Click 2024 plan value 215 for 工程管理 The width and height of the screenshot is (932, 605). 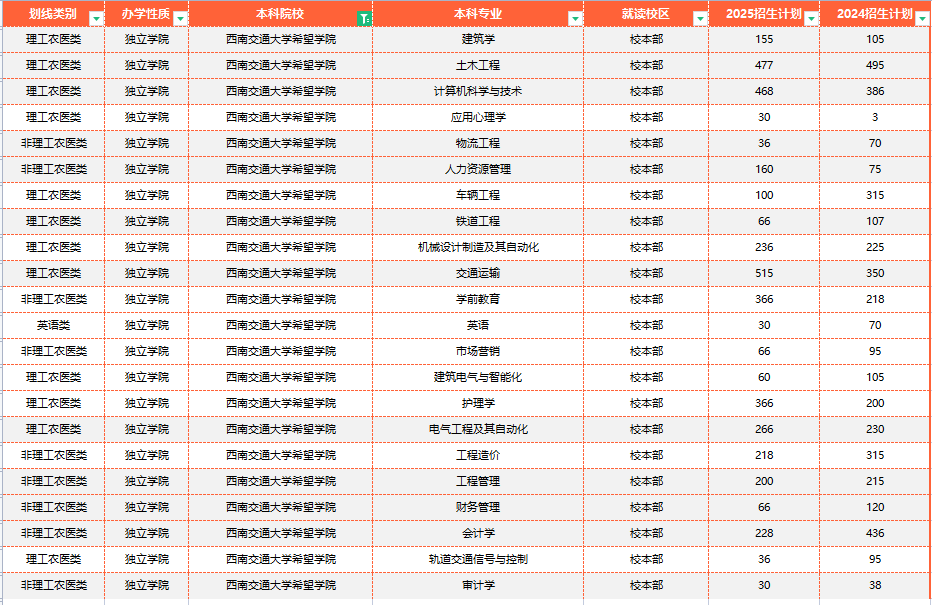pos(875,481)
